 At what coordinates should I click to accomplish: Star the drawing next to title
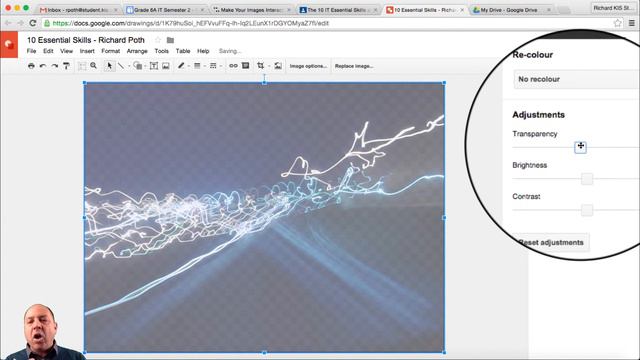click(x=158, y=40)
